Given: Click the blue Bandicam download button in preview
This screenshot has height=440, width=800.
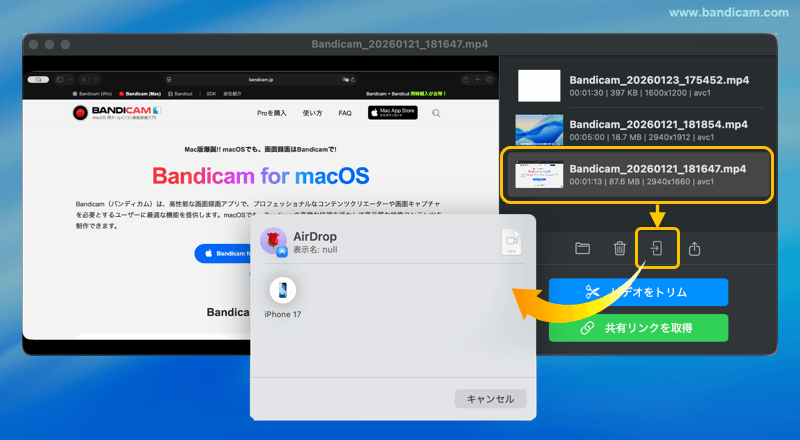Looking at the screenshot, I should tap(223, 253).
